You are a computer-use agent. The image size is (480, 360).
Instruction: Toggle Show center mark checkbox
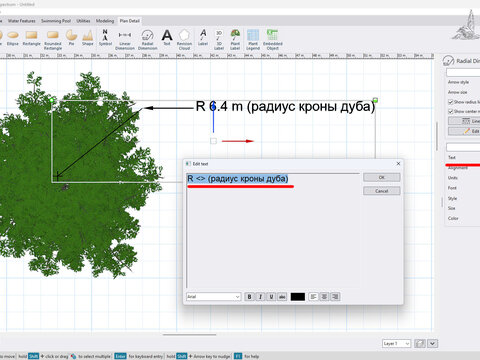(450, 111)
